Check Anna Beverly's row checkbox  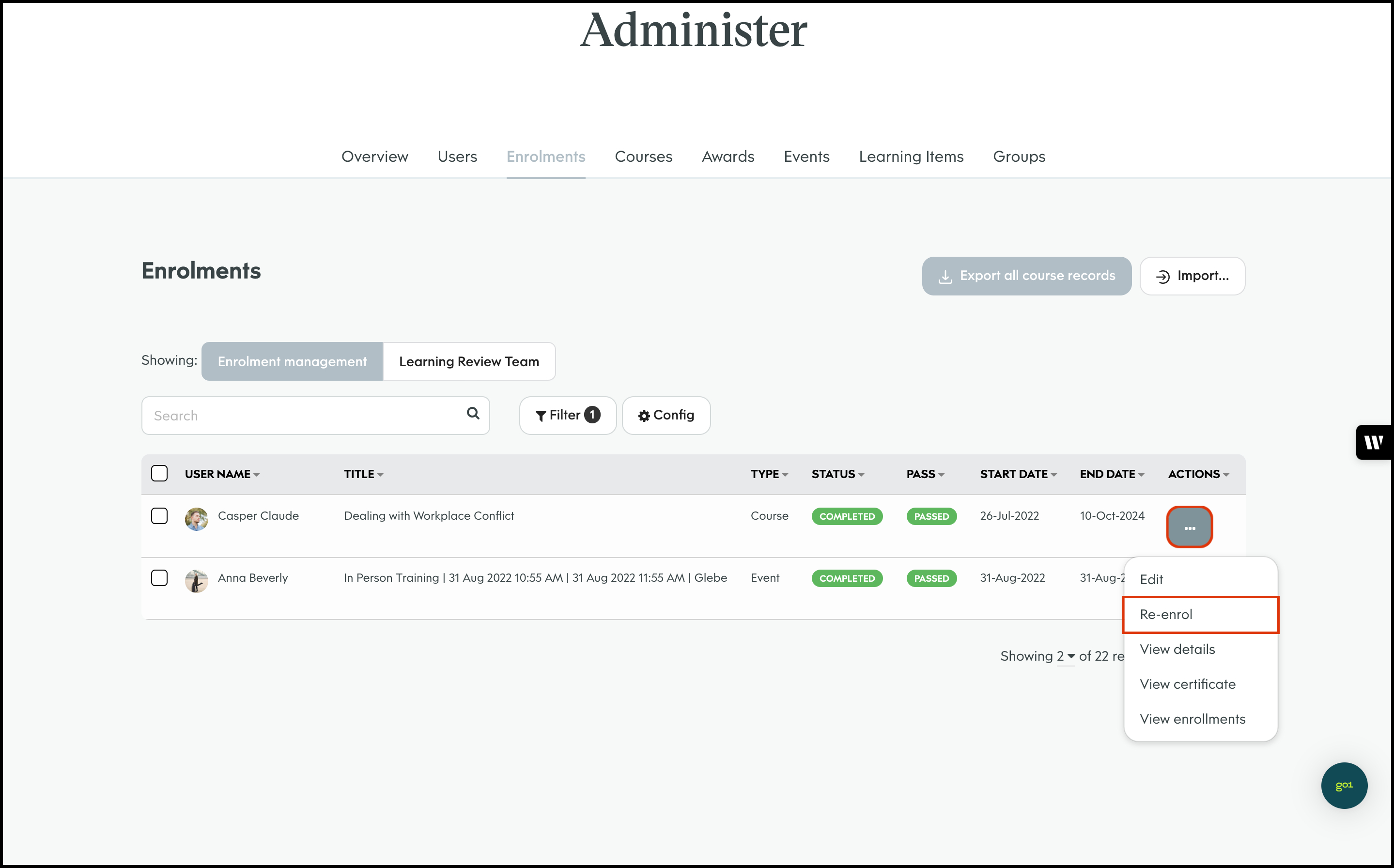tap(159, 577)
